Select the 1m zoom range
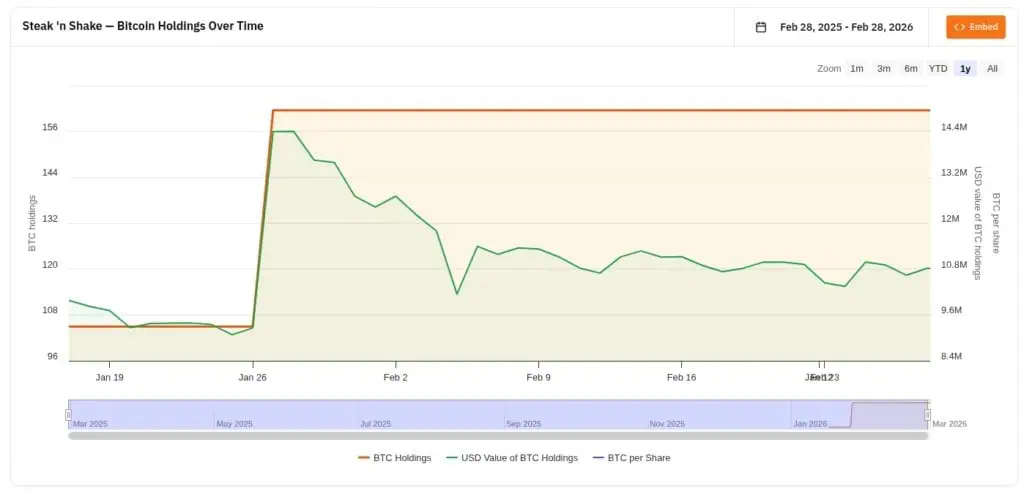 (x=857, y=69)
